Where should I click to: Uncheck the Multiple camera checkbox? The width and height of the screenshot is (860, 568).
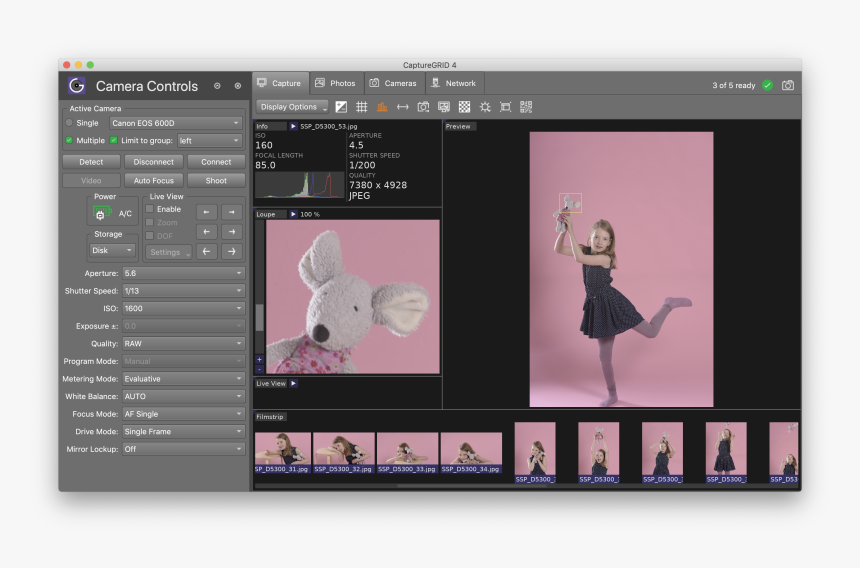69,141
